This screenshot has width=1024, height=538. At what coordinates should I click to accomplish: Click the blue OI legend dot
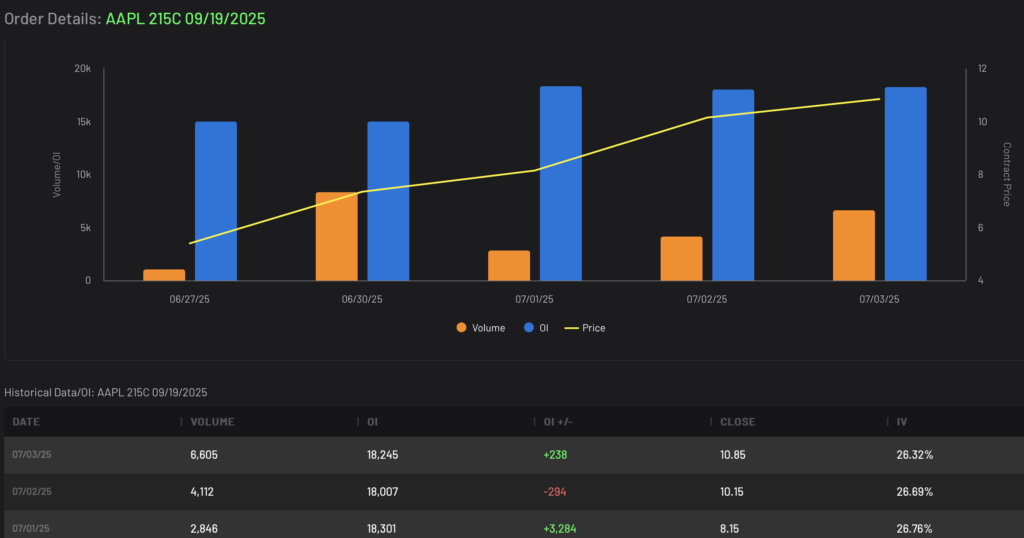529,328
